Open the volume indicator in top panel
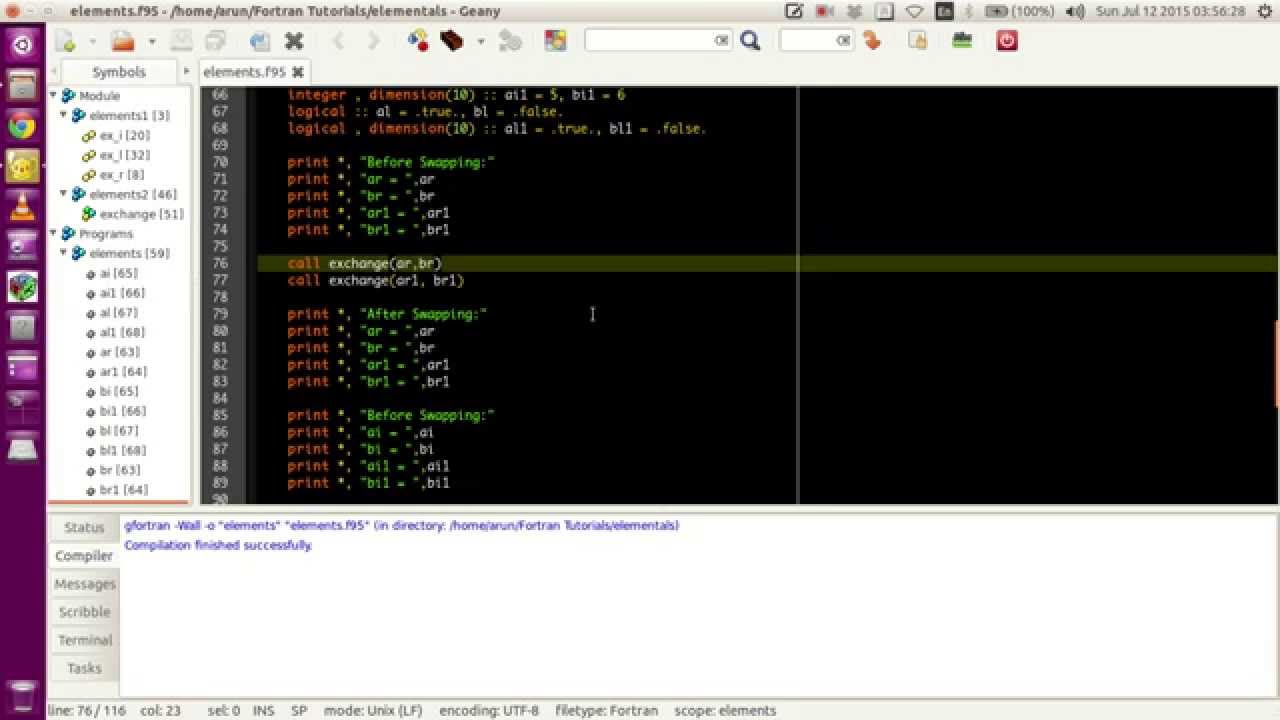The image size is (1280, 720). pos(1075,11)
